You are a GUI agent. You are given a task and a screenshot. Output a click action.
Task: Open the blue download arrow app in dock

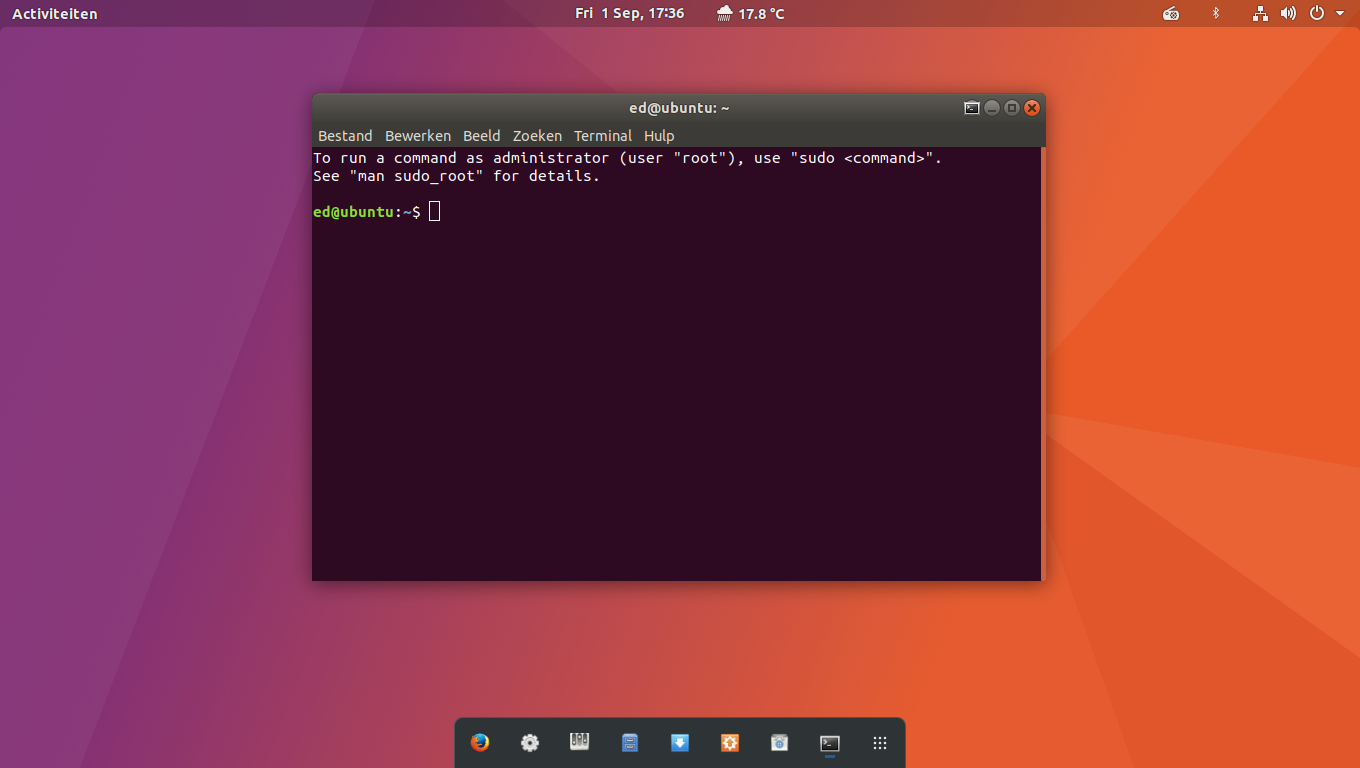point(680,742)
